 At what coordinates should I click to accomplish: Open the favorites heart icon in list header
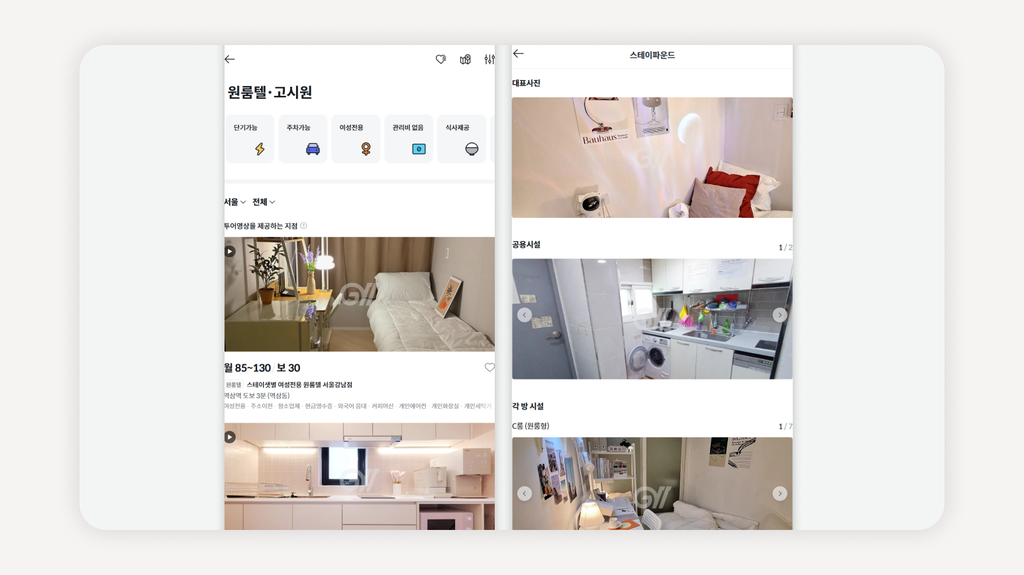[441, 59]
